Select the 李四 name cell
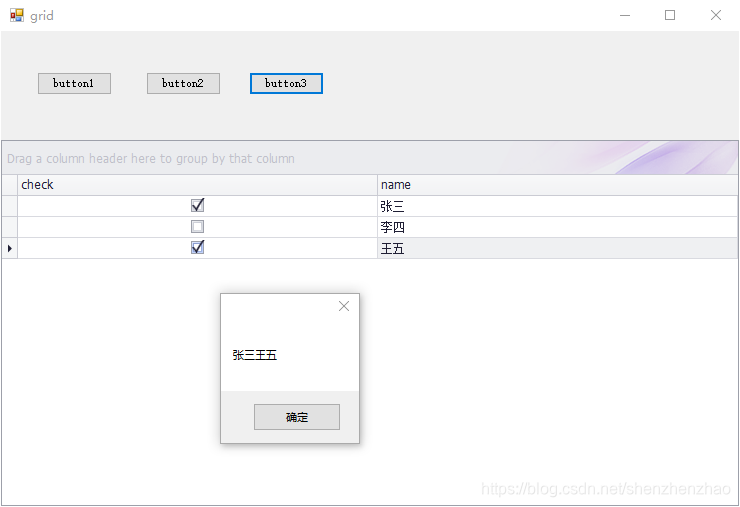This screenshot has width=740, height=507. click(557, 227)
